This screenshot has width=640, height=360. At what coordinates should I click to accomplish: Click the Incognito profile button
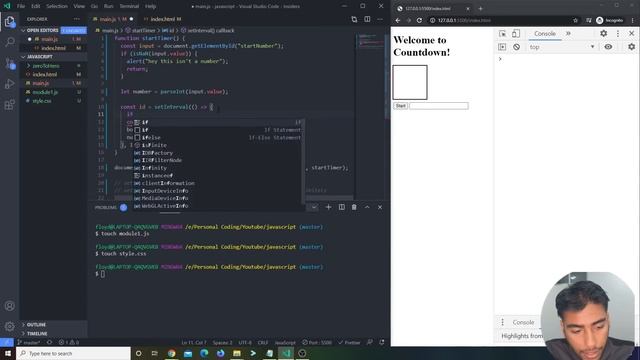point(610,20)
